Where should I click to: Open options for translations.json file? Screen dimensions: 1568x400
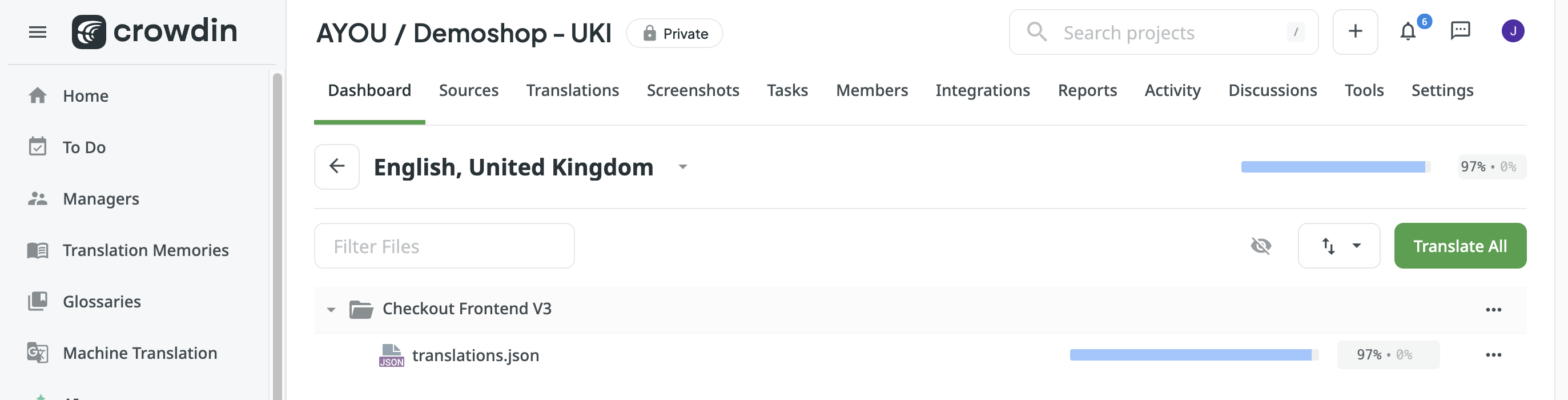point(1493,355)
